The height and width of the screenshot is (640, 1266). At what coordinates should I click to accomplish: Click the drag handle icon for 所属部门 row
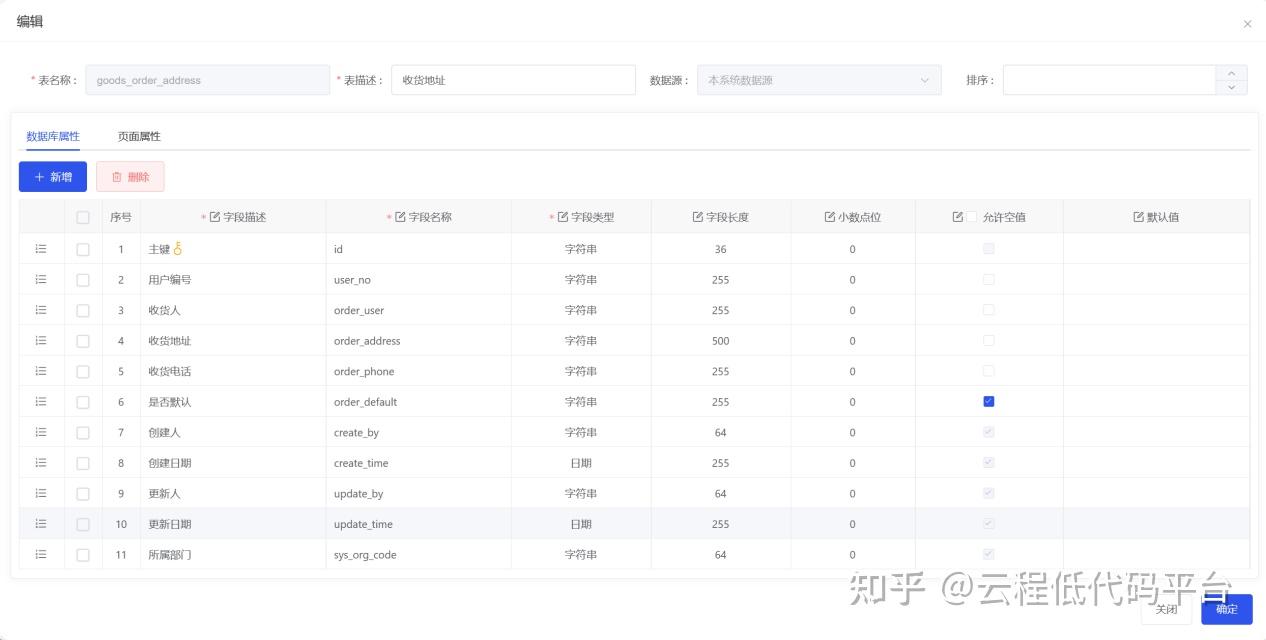click(x=41, y=554)
